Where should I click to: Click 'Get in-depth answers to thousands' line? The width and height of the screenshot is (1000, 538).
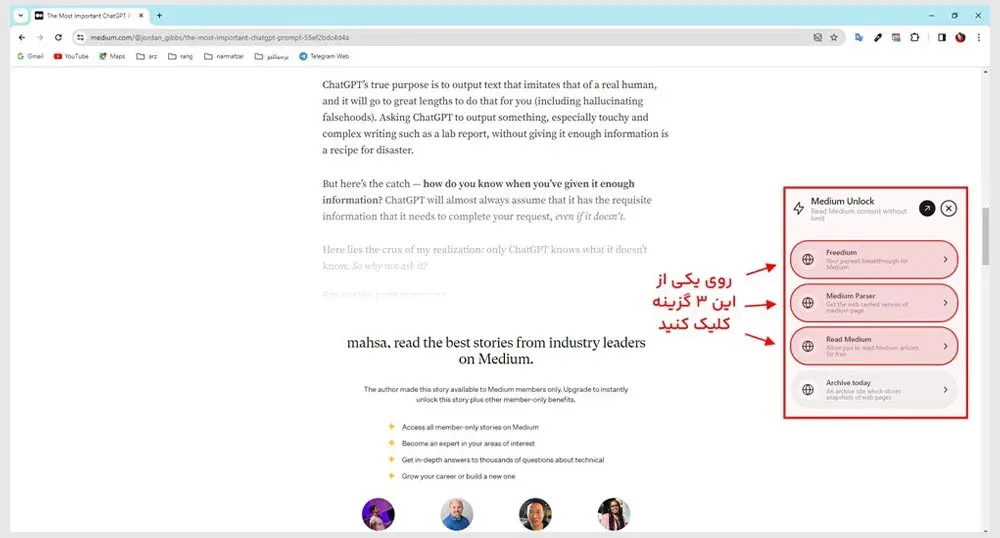coord(503,460)
